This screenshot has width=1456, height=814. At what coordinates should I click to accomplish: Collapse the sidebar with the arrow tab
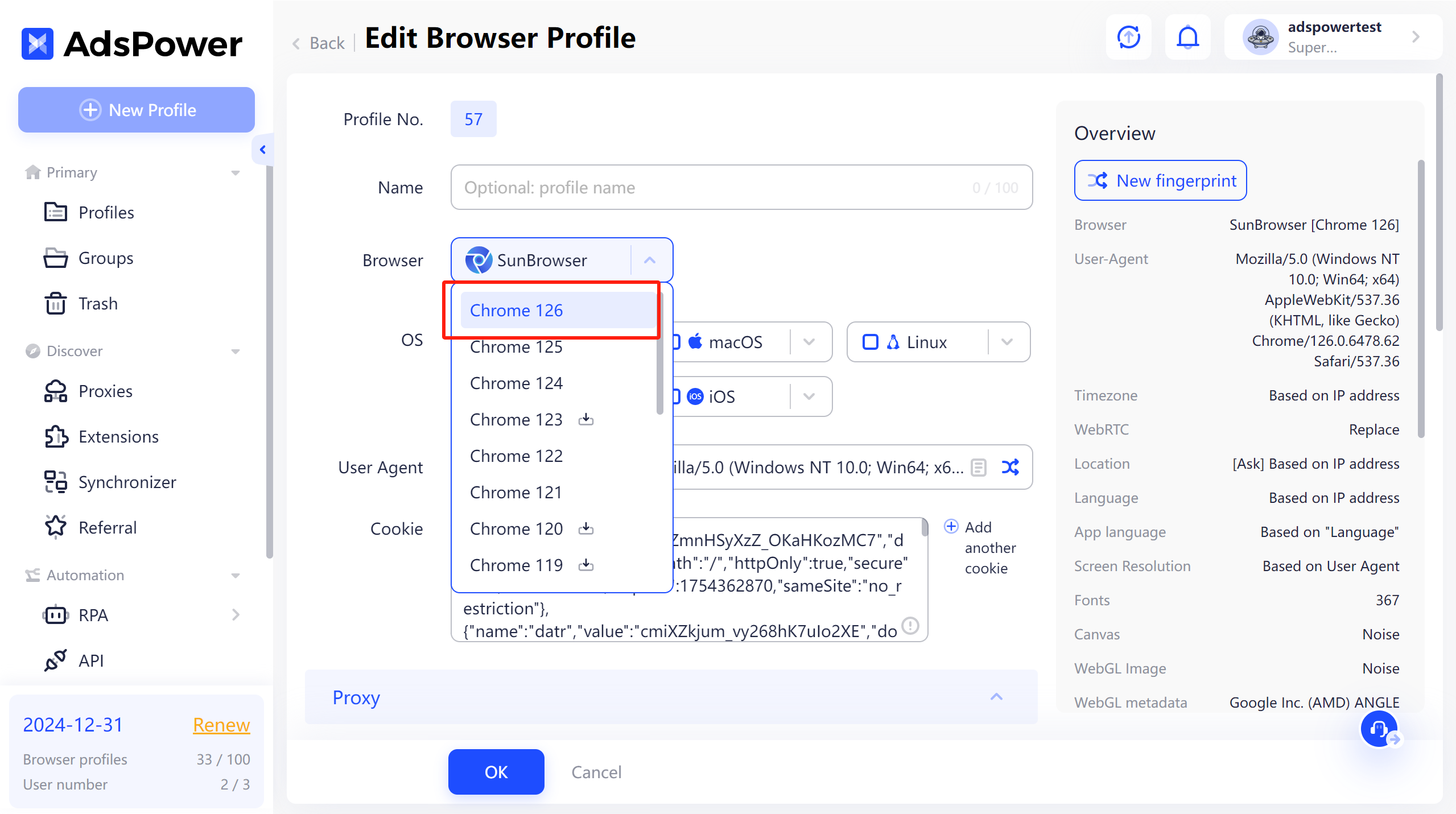tap(262, 150)
